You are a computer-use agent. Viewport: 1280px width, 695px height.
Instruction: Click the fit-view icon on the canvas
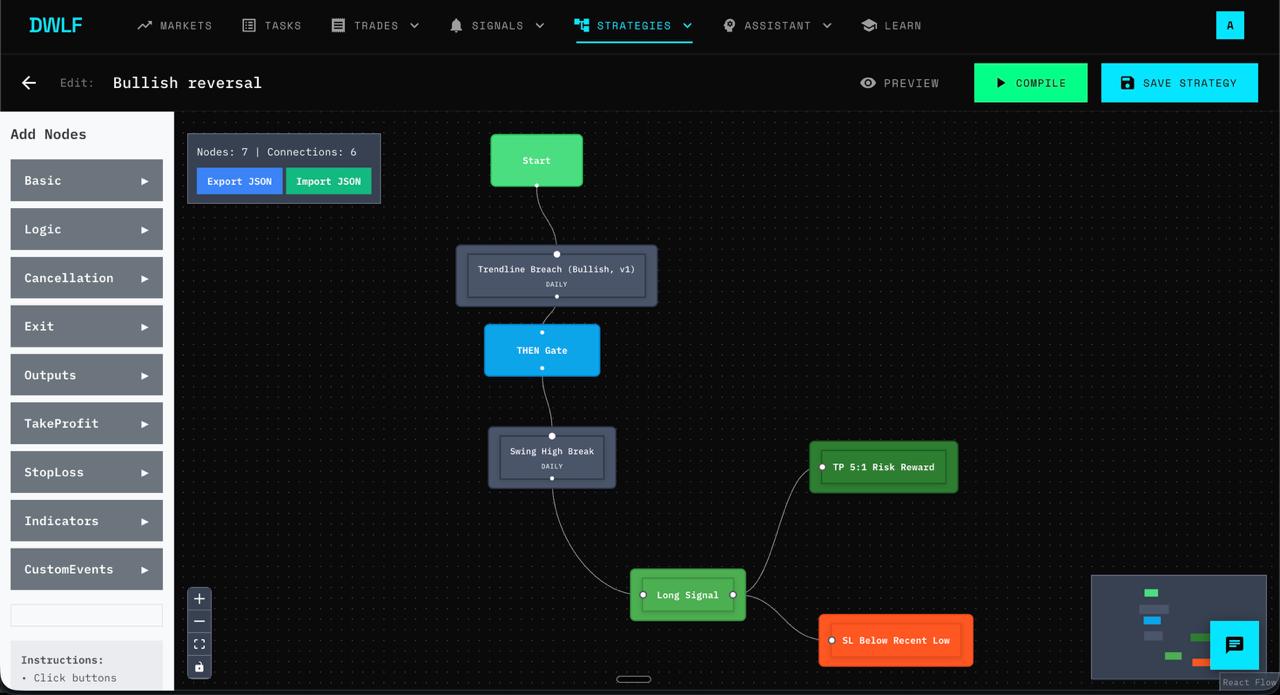[199, 644]
